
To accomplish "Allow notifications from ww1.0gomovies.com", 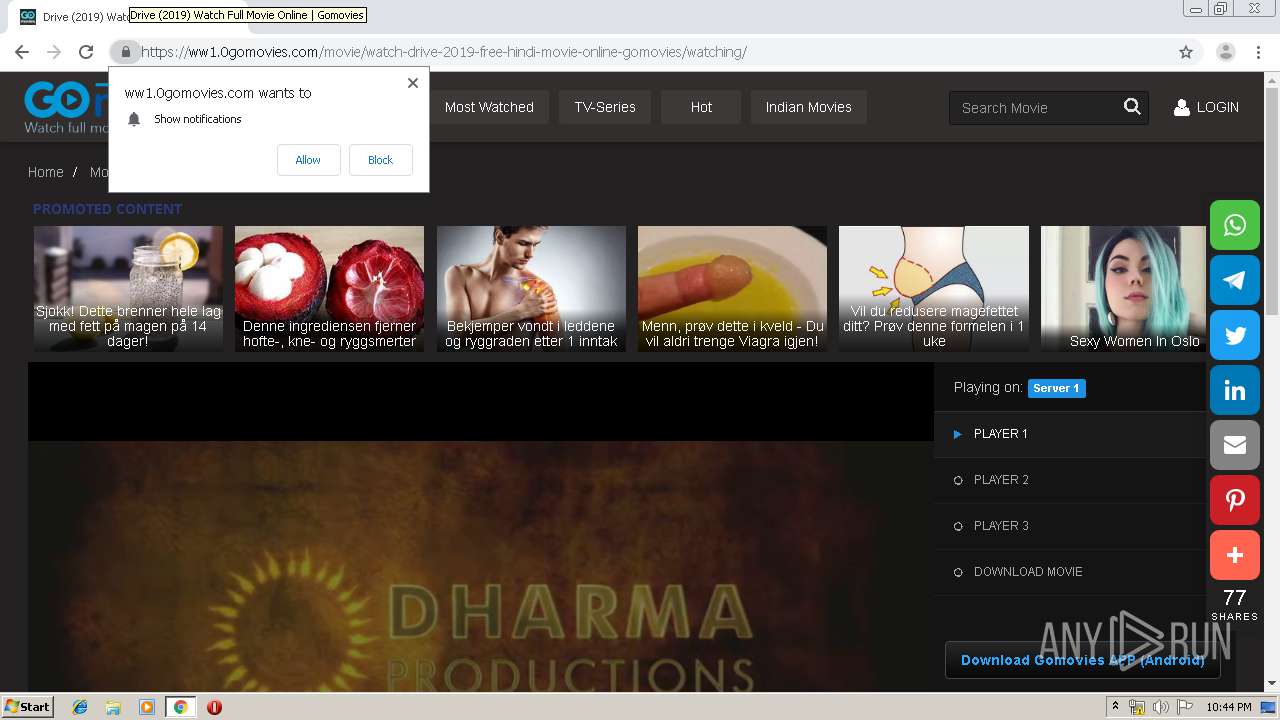I will (x=308, y=160).
